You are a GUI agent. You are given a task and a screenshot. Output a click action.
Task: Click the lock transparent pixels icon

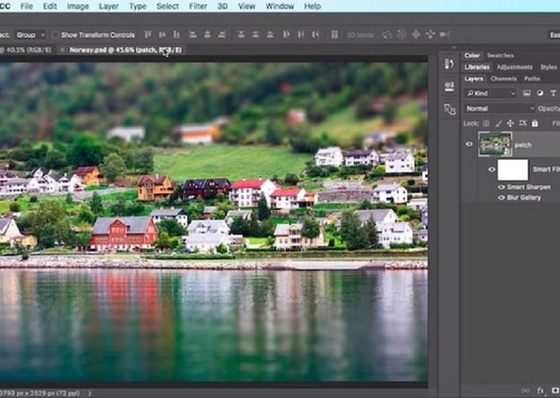(x=486, y=124)
